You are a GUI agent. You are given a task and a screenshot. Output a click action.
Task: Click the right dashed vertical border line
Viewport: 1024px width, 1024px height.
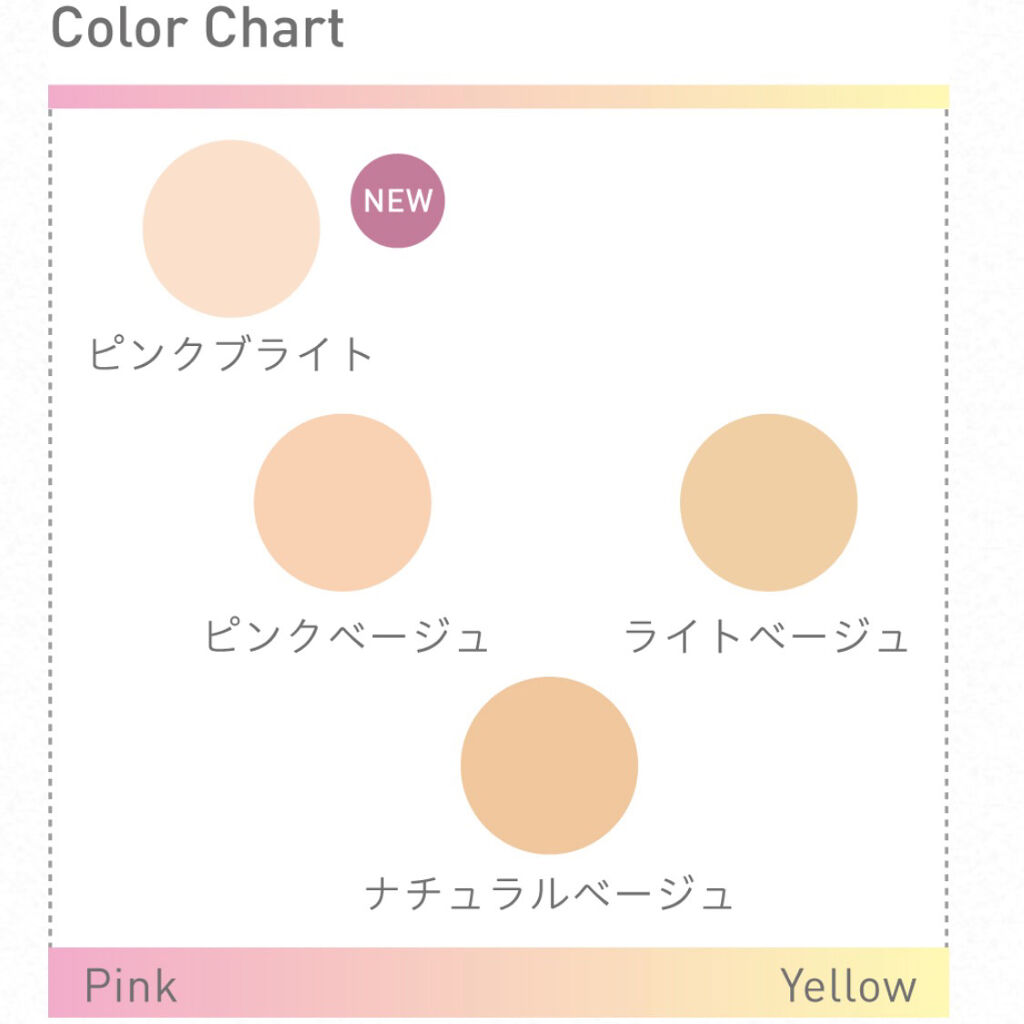coord(946,520)
